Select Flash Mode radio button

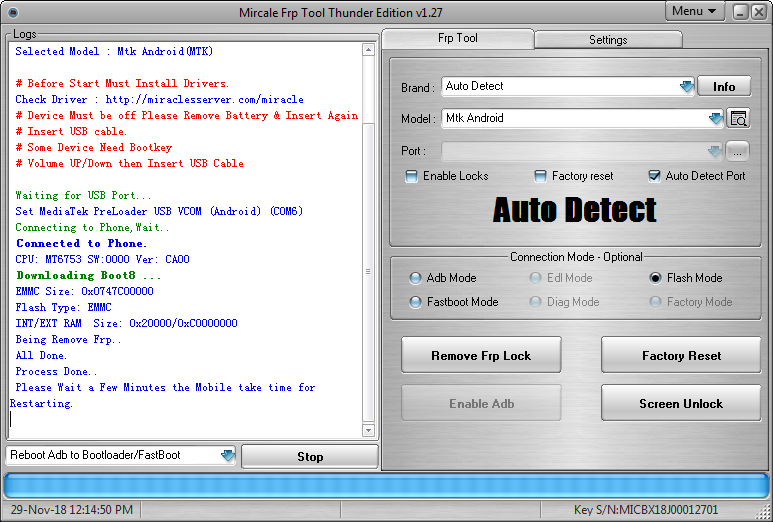click(x=655, y=278)
